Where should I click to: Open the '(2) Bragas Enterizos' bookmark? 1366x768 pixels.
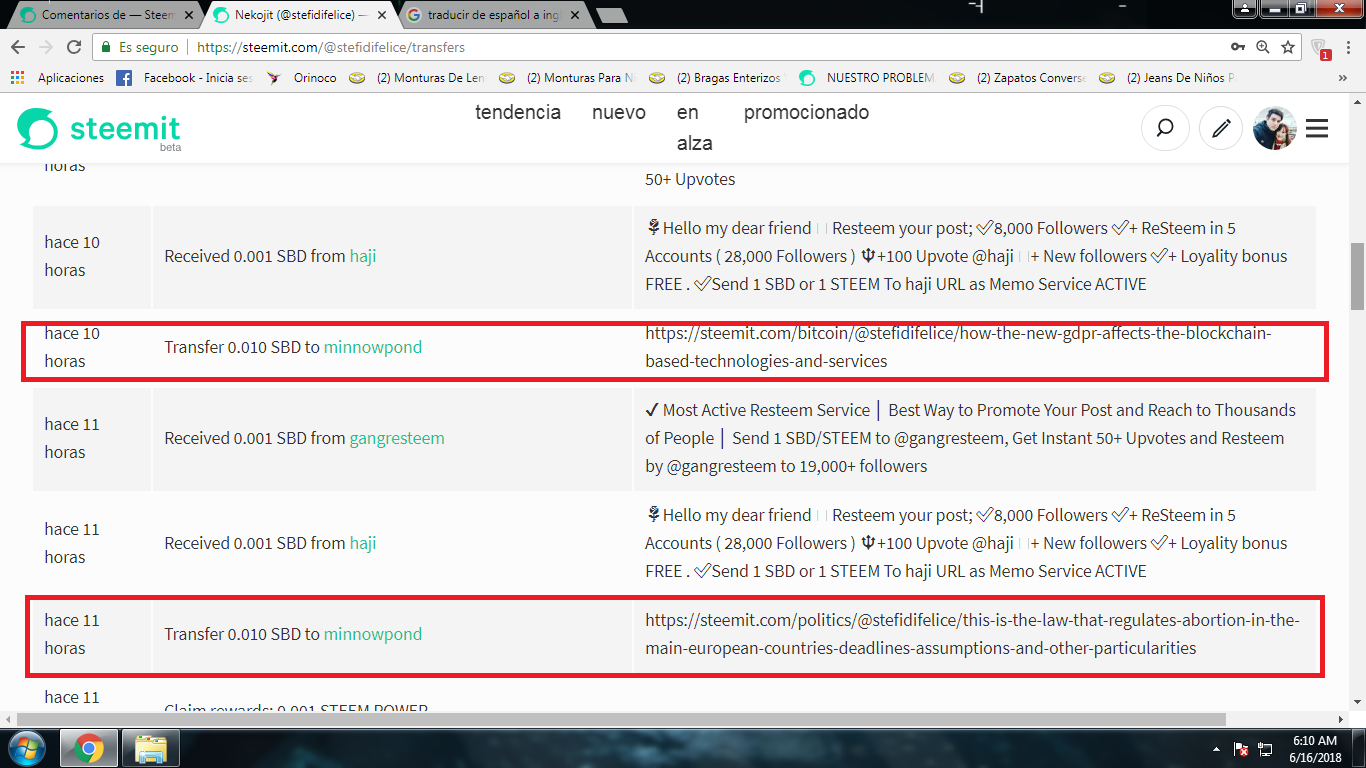(x=718, y=78)
